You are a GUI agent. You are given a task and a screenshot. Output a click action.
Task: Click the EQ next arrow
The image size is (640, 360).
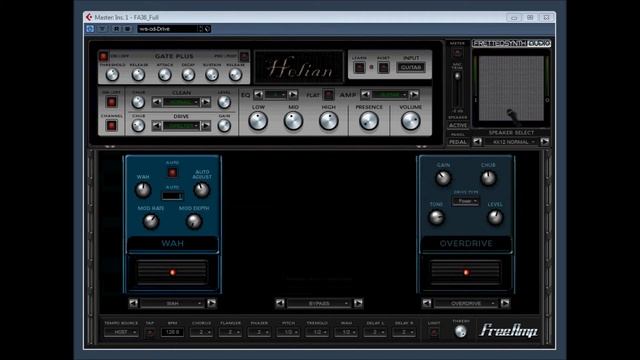click(x=293, y=95)
